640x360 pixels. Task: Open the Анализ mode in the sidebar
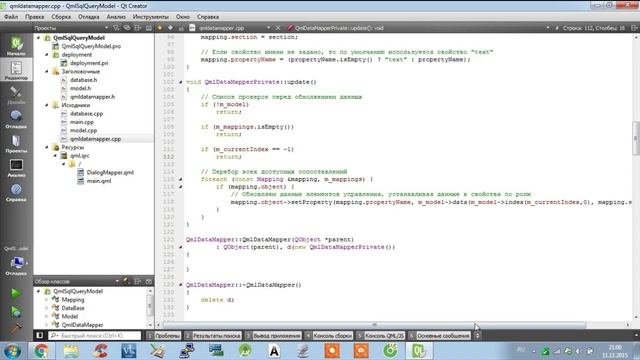16,168
